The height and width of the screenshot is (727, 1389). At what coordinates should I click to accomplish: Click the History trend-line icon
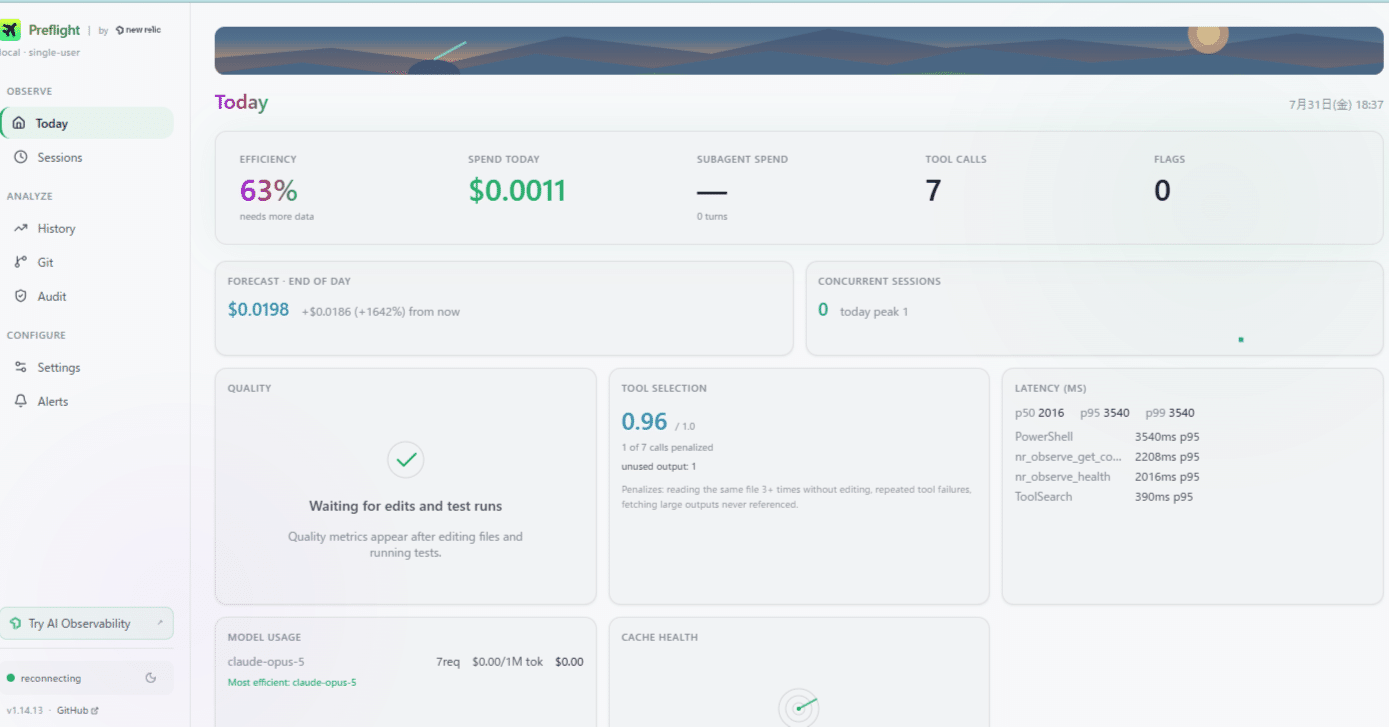pos(20,228)
